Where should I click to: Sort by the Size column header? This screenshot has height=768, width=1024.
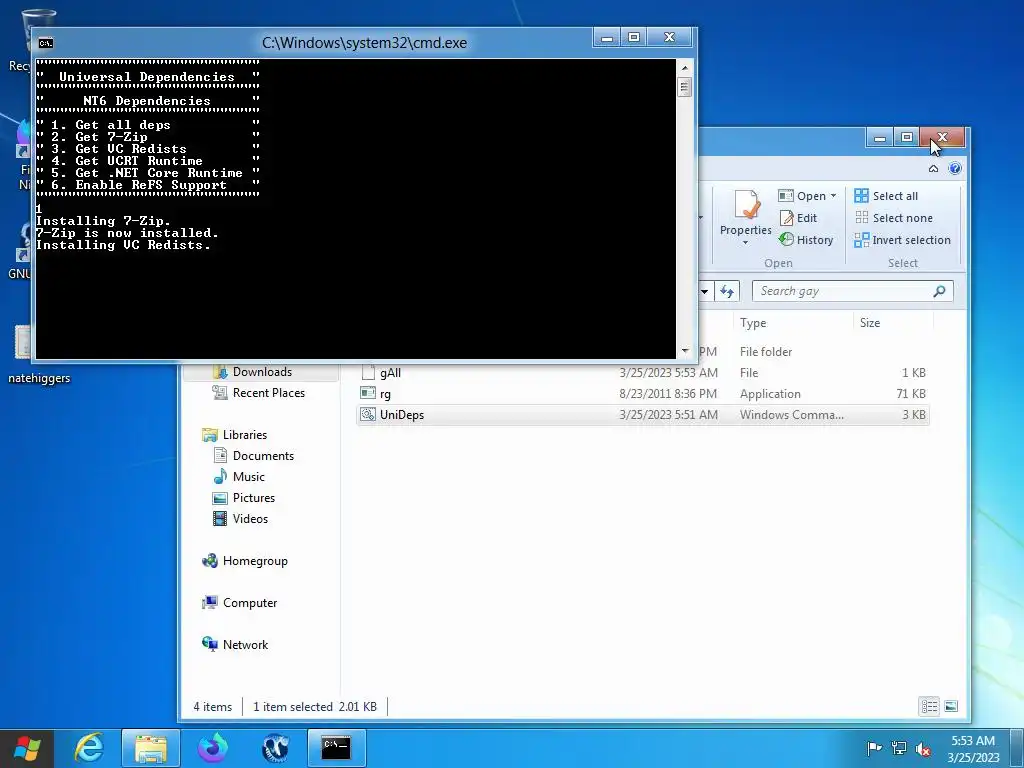pos(869,323)
